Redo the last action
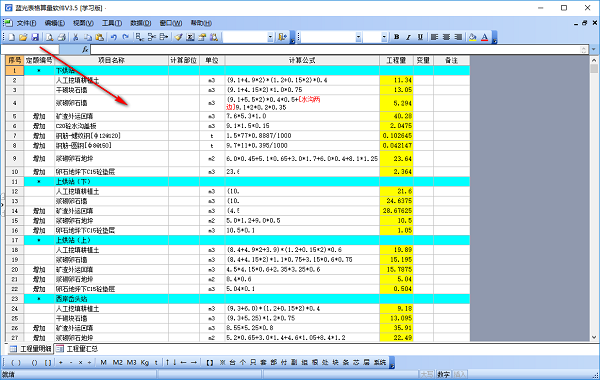This screenshot has width=600, height=380. 126,37
